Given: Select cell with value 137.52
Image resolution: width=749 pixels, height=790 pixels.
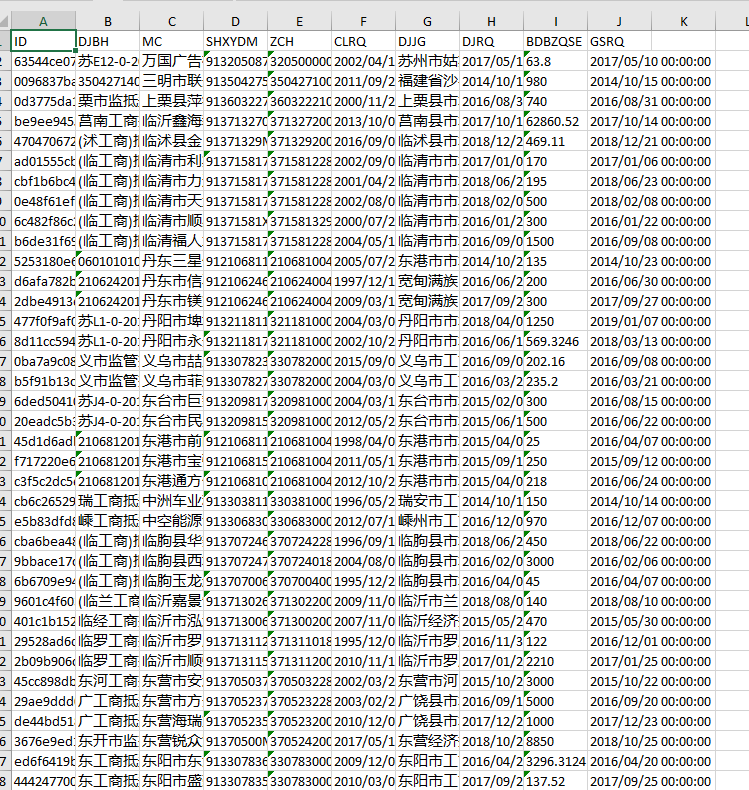Looking at the screenshot, I should click(556, 781).
